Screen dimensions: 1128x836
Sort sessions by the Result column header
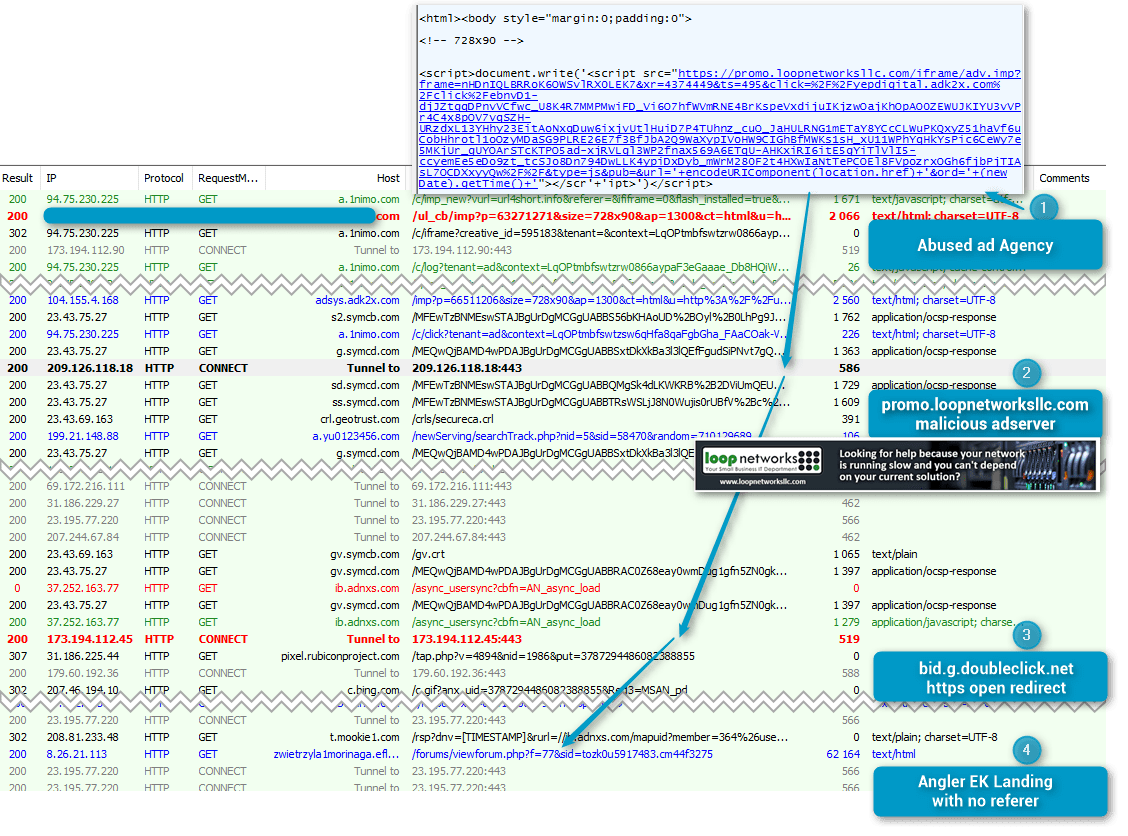pyautogui.click(x=17, y=178)
